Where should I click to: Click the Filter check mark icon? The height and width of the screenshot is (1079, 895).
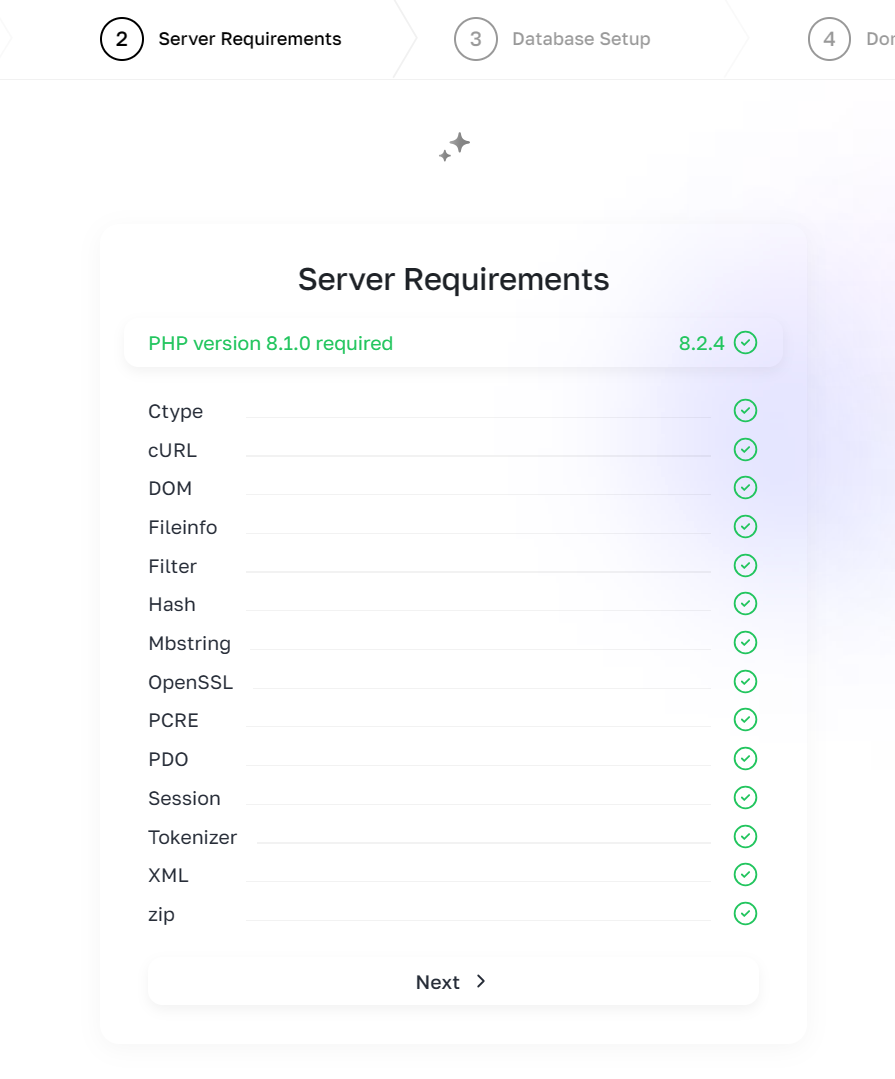point(745,566)
